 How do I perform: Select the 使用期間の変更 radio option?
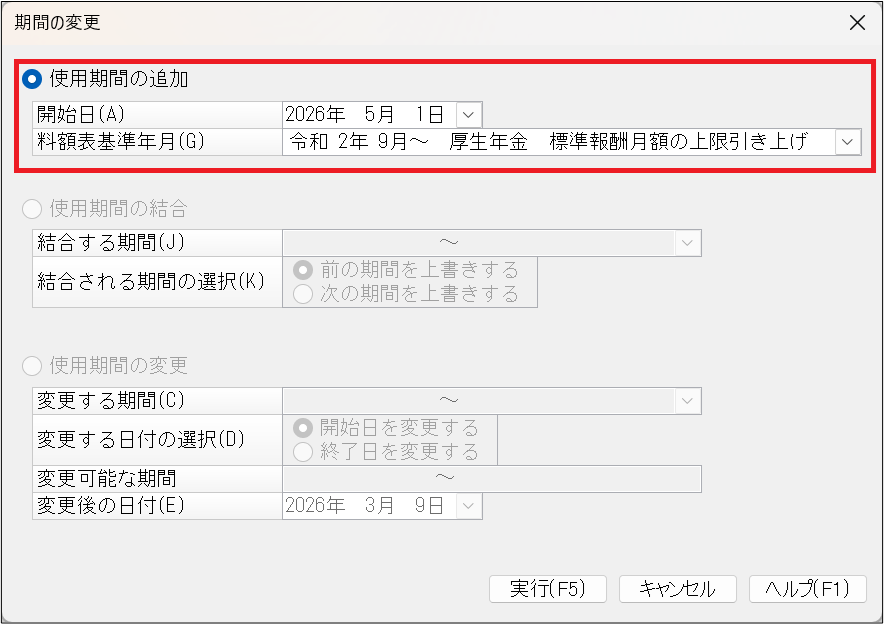point(32,365)
